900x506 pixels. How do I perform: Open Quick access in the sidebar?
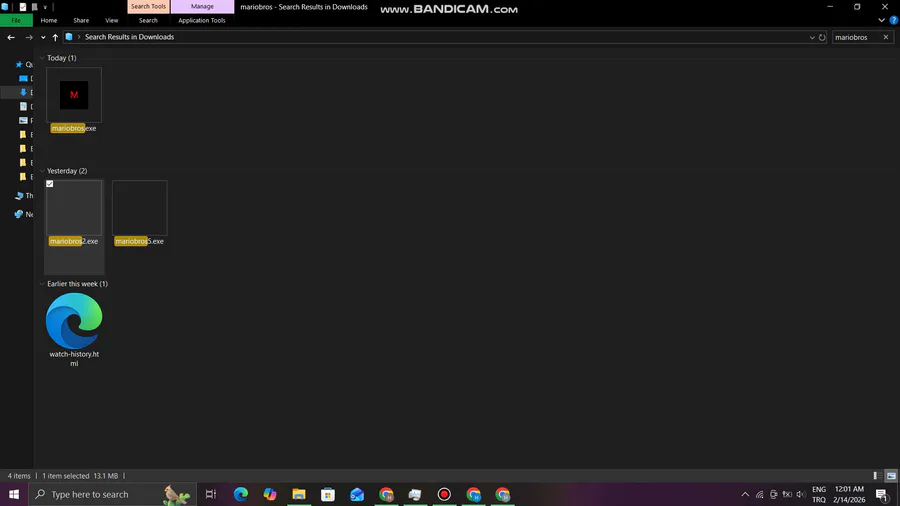[25, 65]
